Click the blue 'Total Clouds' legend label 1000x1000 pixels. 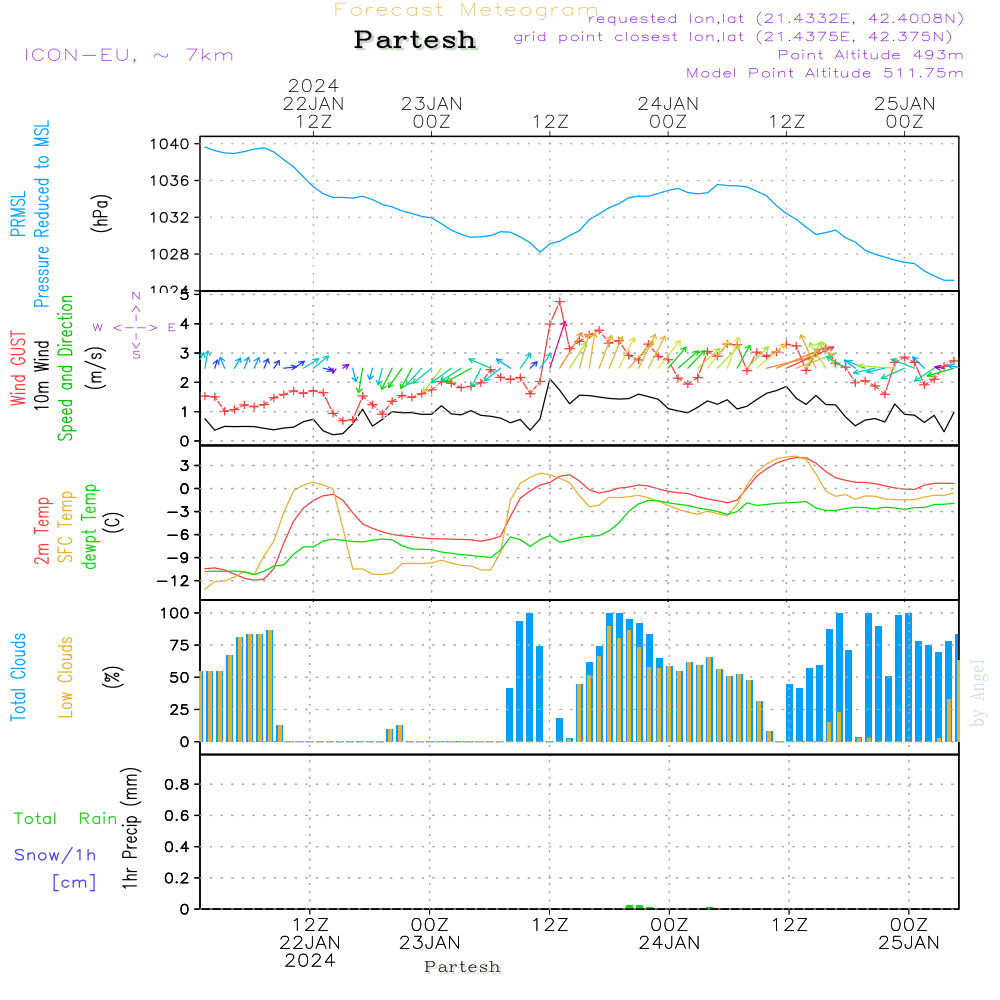pos(18,677)
